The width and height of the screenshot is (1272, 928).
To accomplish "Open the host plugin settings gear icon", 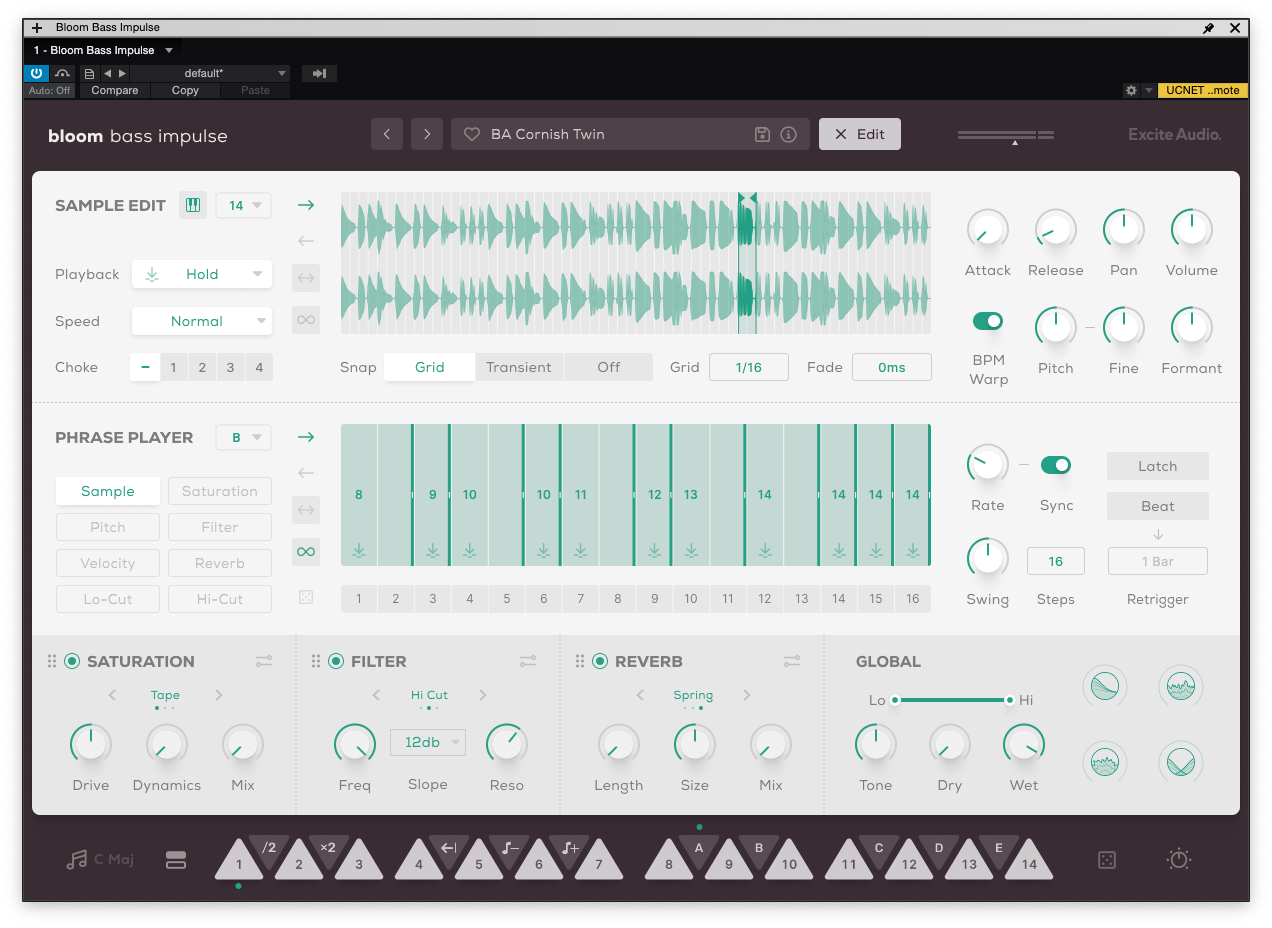I will [1131, 90].
